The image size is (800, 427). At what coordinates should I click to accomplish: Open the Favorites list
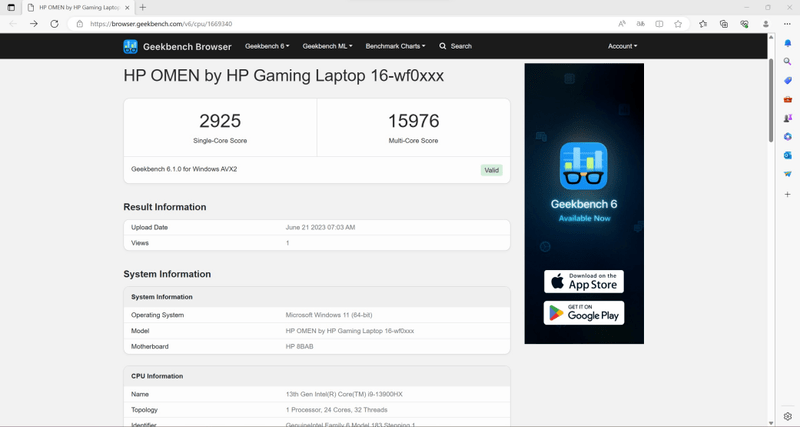point(703,24)
